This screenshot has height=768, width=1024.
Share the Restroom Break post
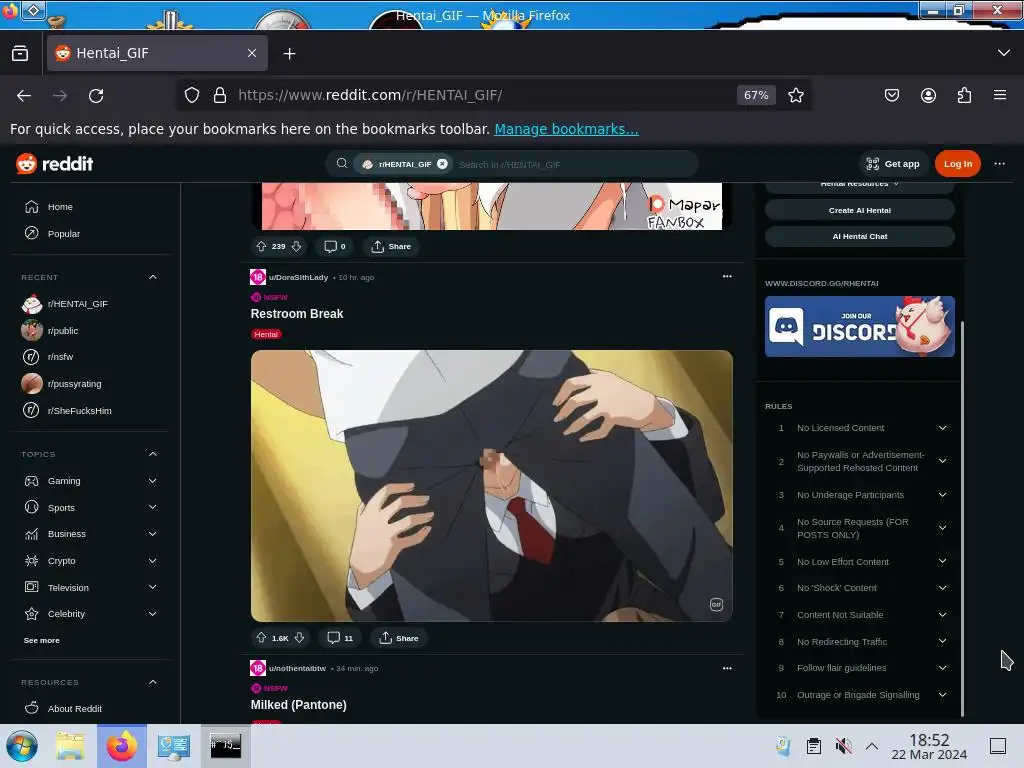coord(399,637)
